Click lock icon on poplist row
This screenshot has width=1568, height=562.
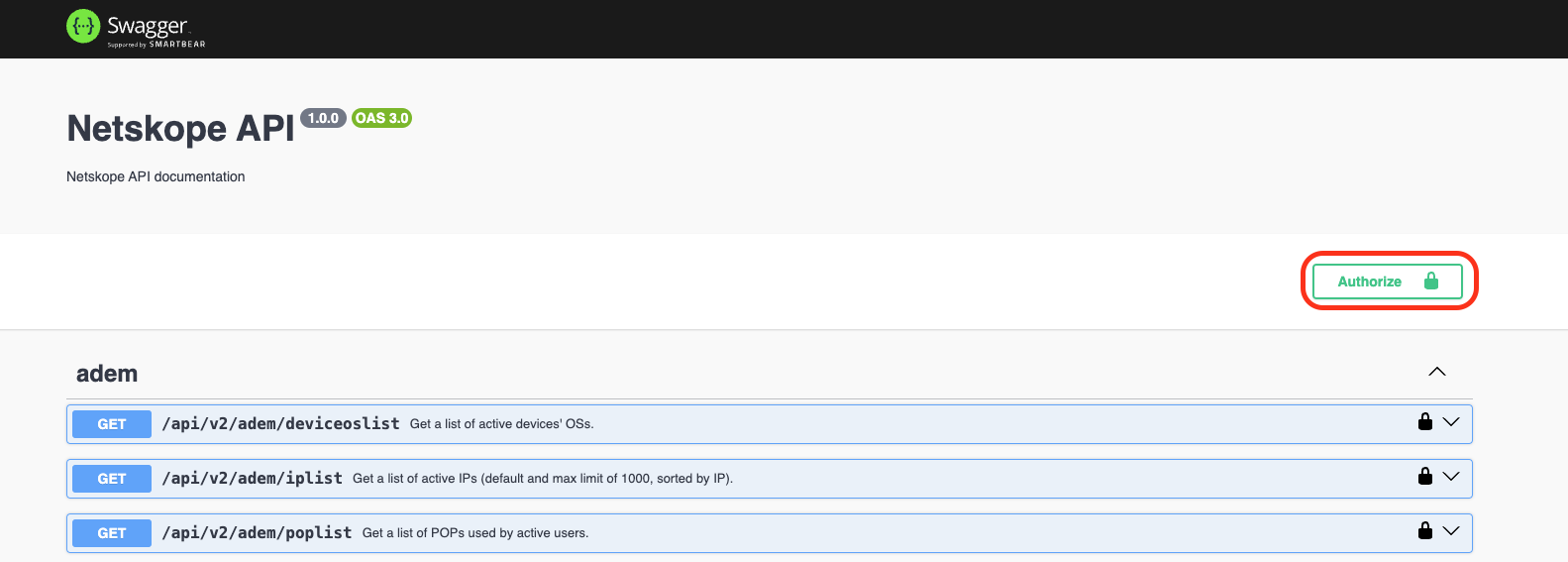[x=1424, y=530]
